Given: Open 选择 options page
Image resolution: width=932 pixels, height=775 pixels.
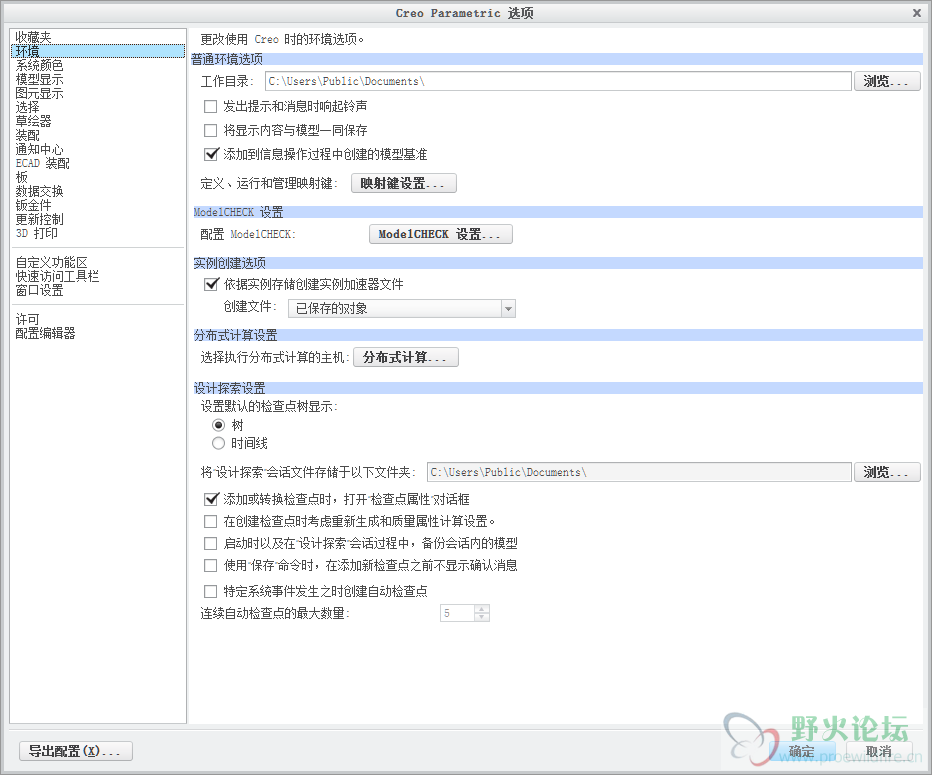Looking at the screenshot, I should coord(27,107).
